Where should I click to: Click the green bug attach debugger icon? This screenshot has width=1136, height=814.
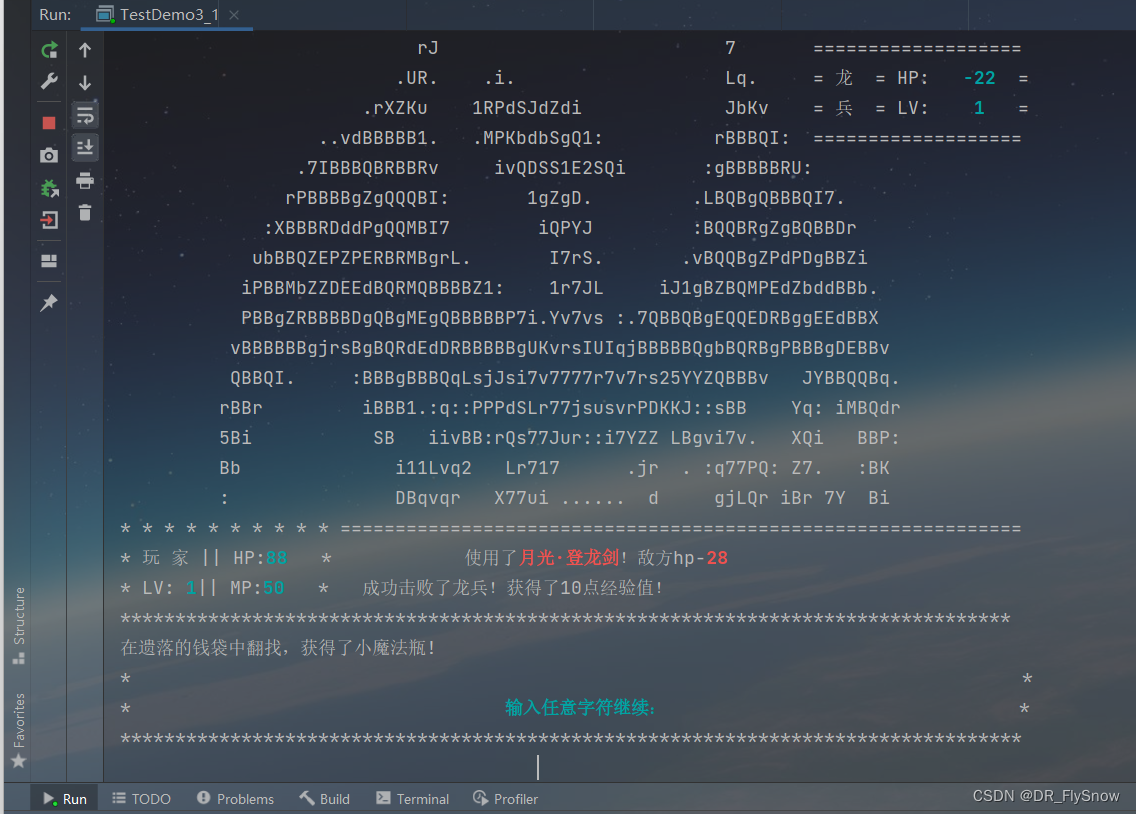point(49,188)
